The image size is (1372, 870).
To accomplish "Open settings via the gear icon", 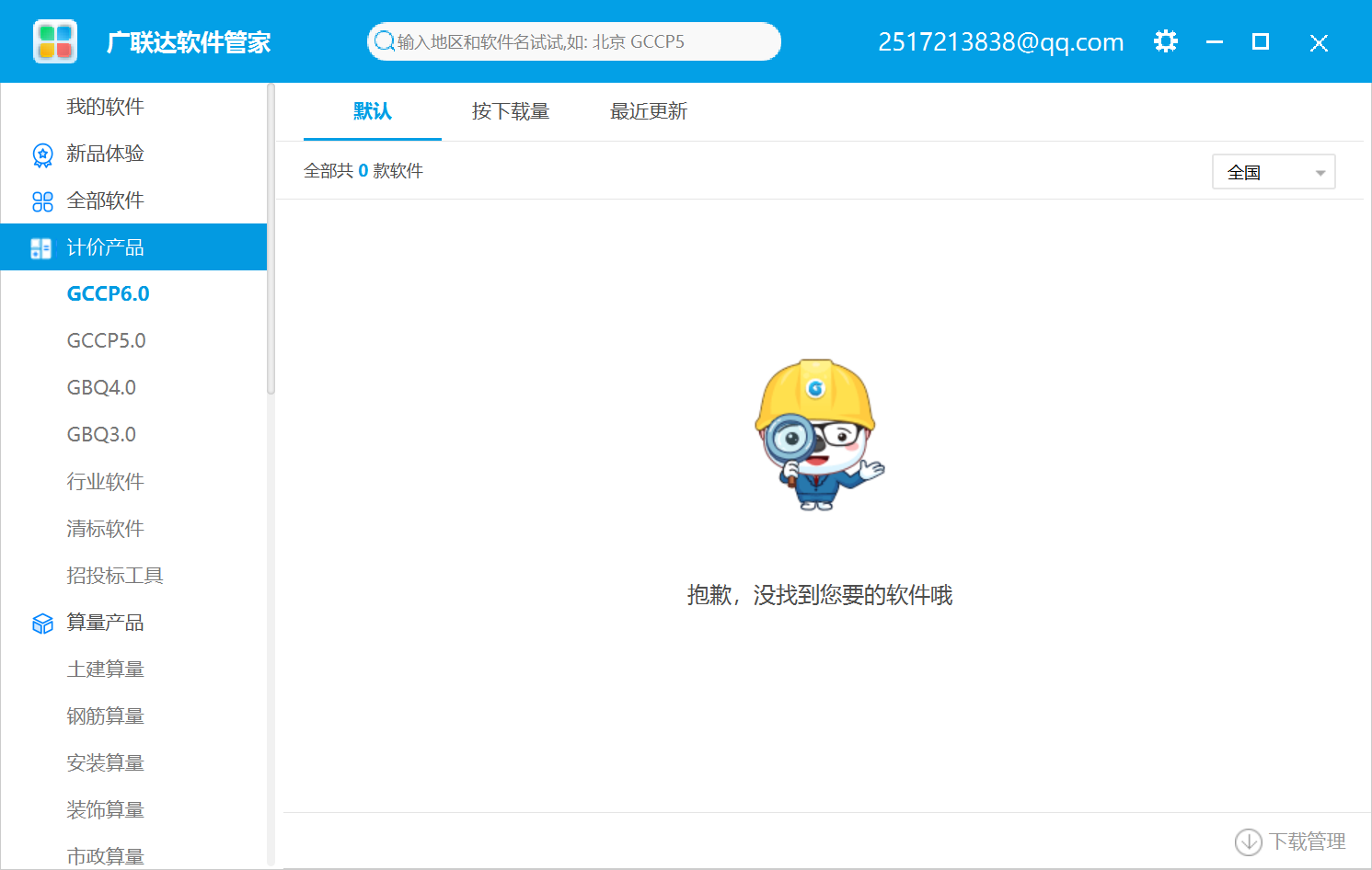I will (1166, 41).
